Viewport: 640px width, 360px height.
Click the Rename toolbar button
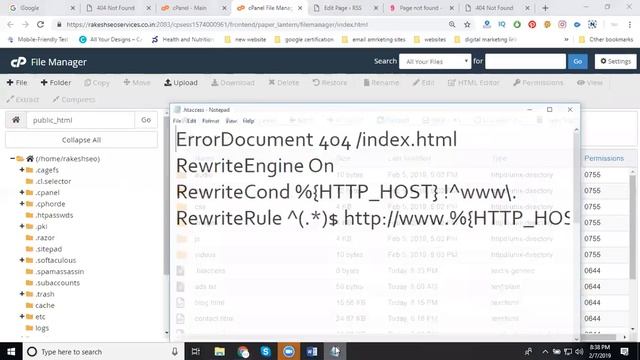tap(381, 82)
